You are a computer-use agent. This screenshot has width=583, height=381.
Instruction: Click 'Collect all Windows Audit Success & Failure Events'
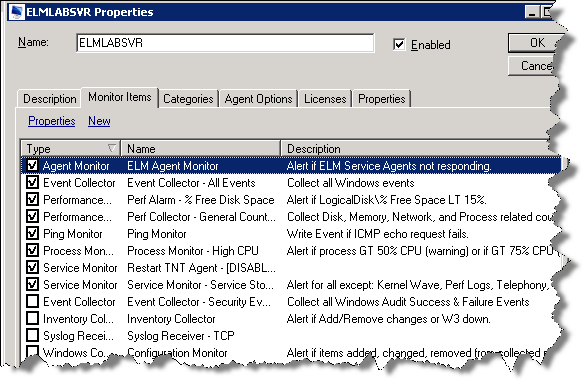coord(408,302)
